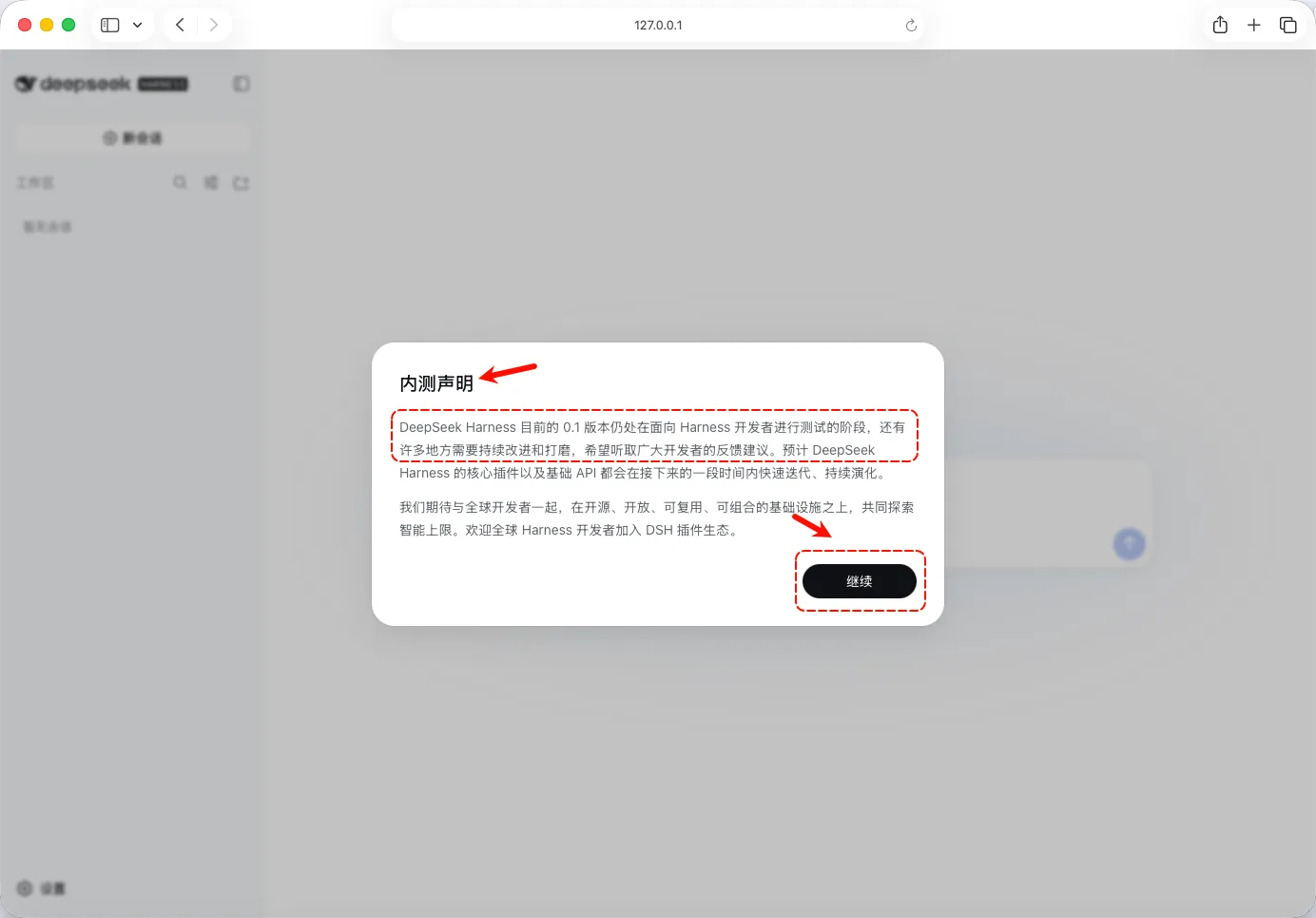Go forward with the Safari forward arrow

point(214,25)
